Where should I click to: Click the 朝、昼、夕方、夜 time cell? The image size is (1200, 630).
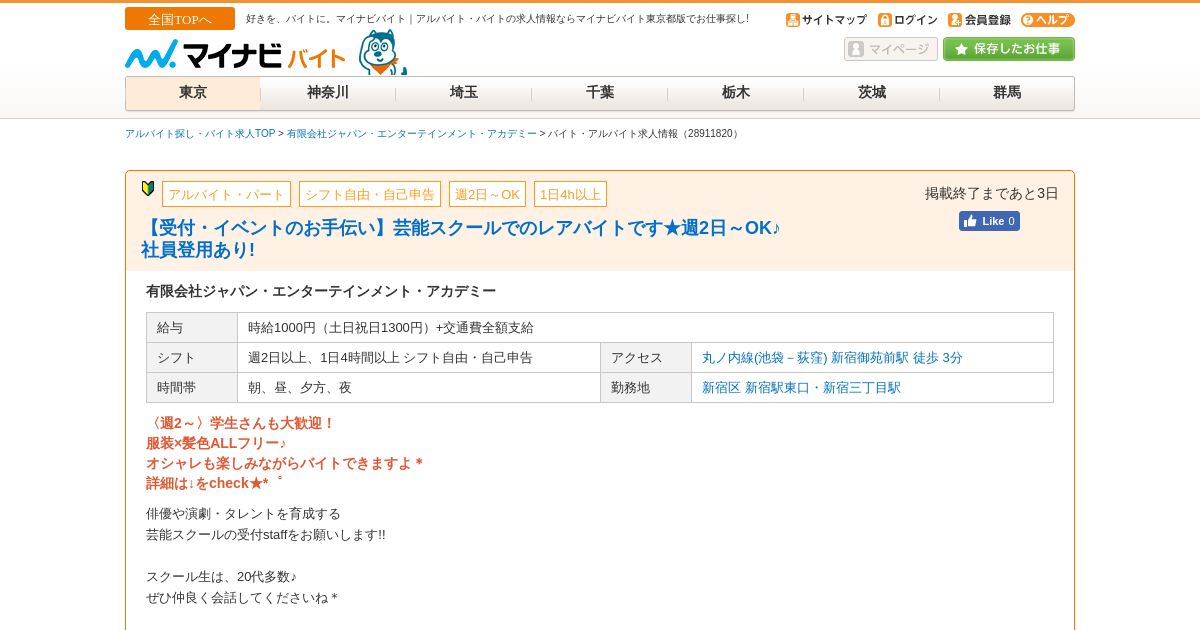tap(419, 388)
